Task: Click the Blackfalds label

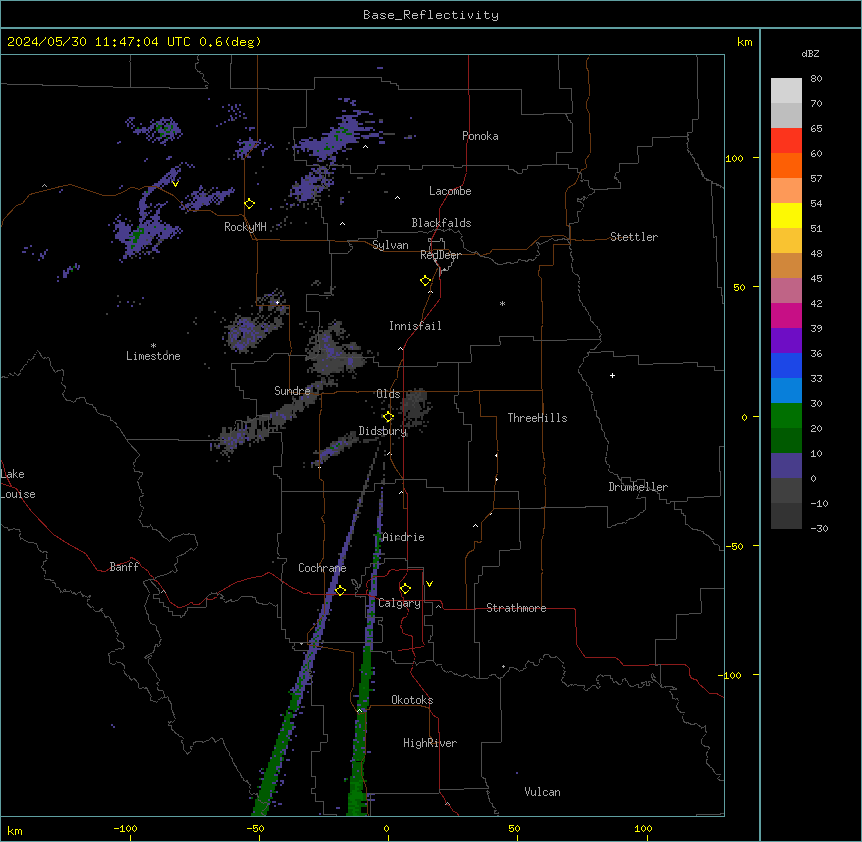Action: [x=441, y=223]
